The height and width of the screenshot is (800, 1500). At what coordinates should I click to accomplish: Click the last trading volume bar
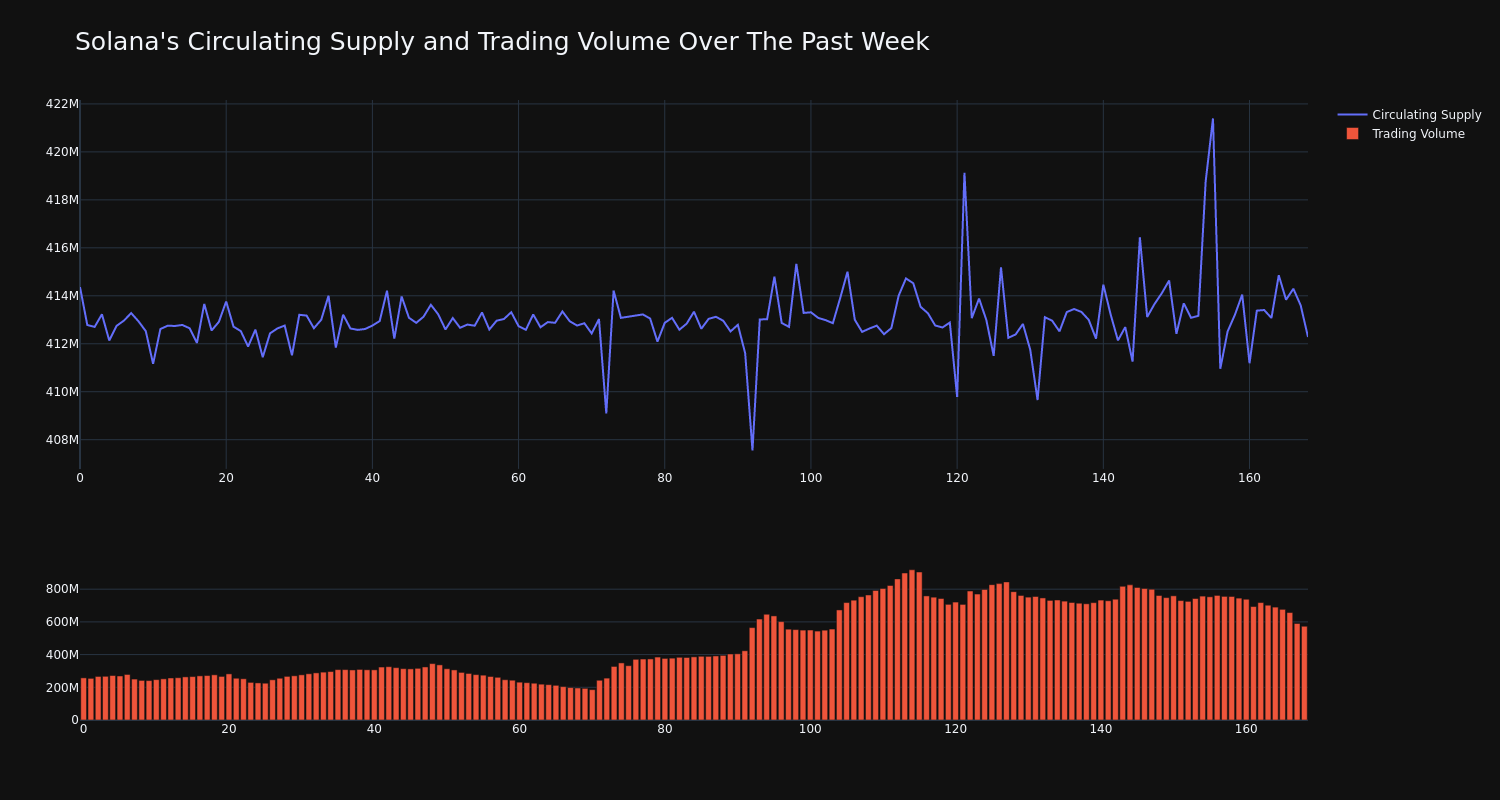(1304, 673)
